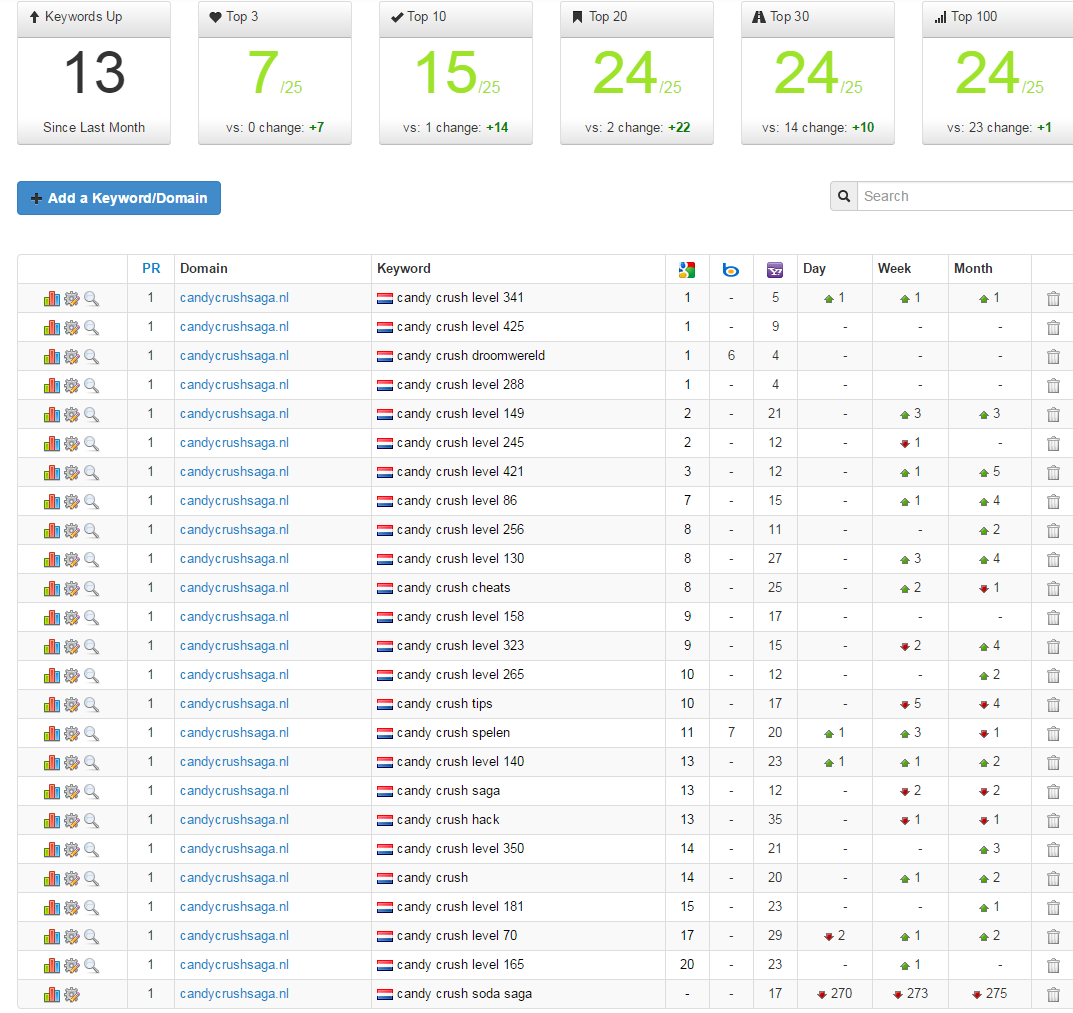Viewport: 1073px width, 1013px height.
Task: Select the Top 20 summary card
Action: coord(637,73)
